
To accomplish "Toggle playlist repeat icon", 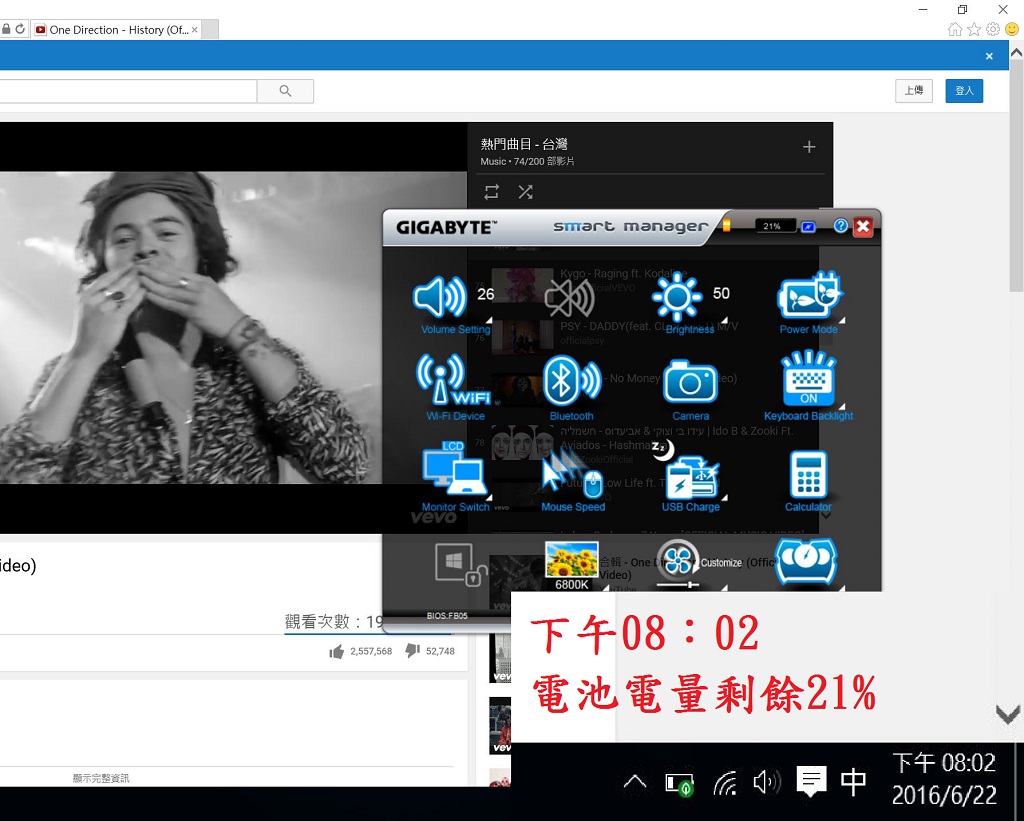I will pyautogui.click(x=492, y=192).
